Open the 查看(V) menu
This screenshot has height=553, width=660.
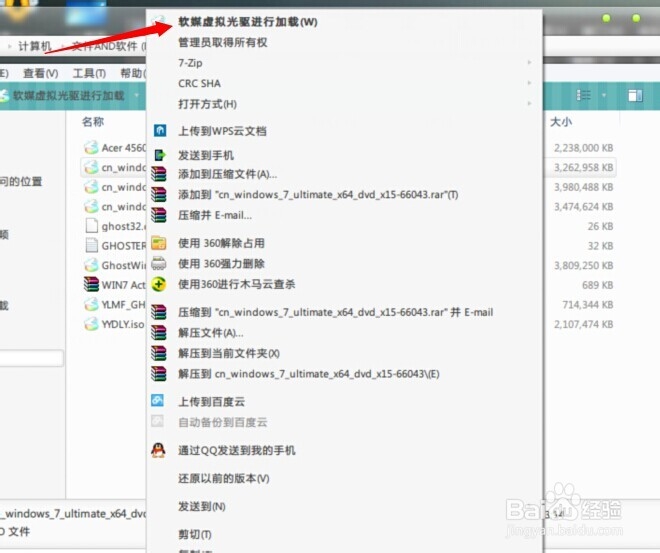(x=40, y=74)
